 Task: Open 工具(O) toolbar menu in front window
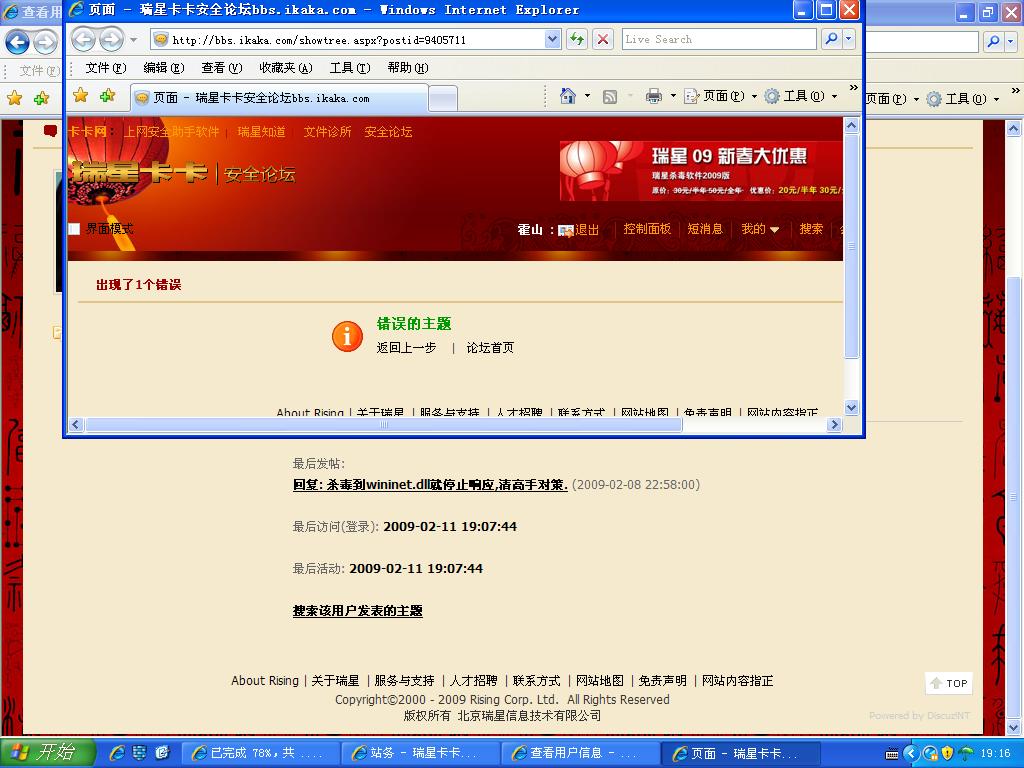pyautogui.click(x=801, y=97)
